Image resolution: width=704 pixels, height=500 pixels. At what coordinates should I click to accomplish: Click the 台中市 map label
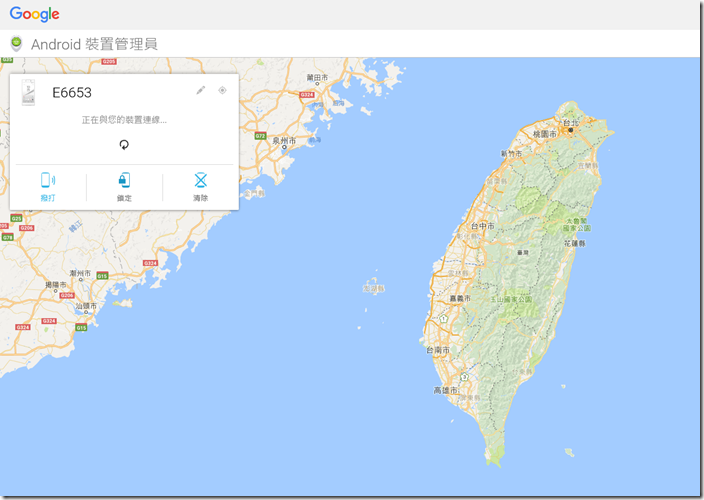482,226
